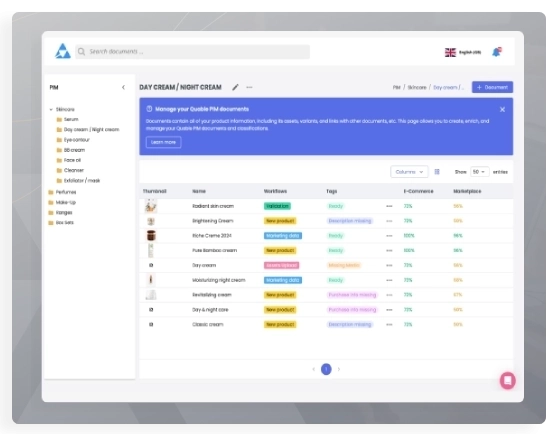Click the pencil edit icon beside title
Screen dimensions: 556x434
point(235,87)
